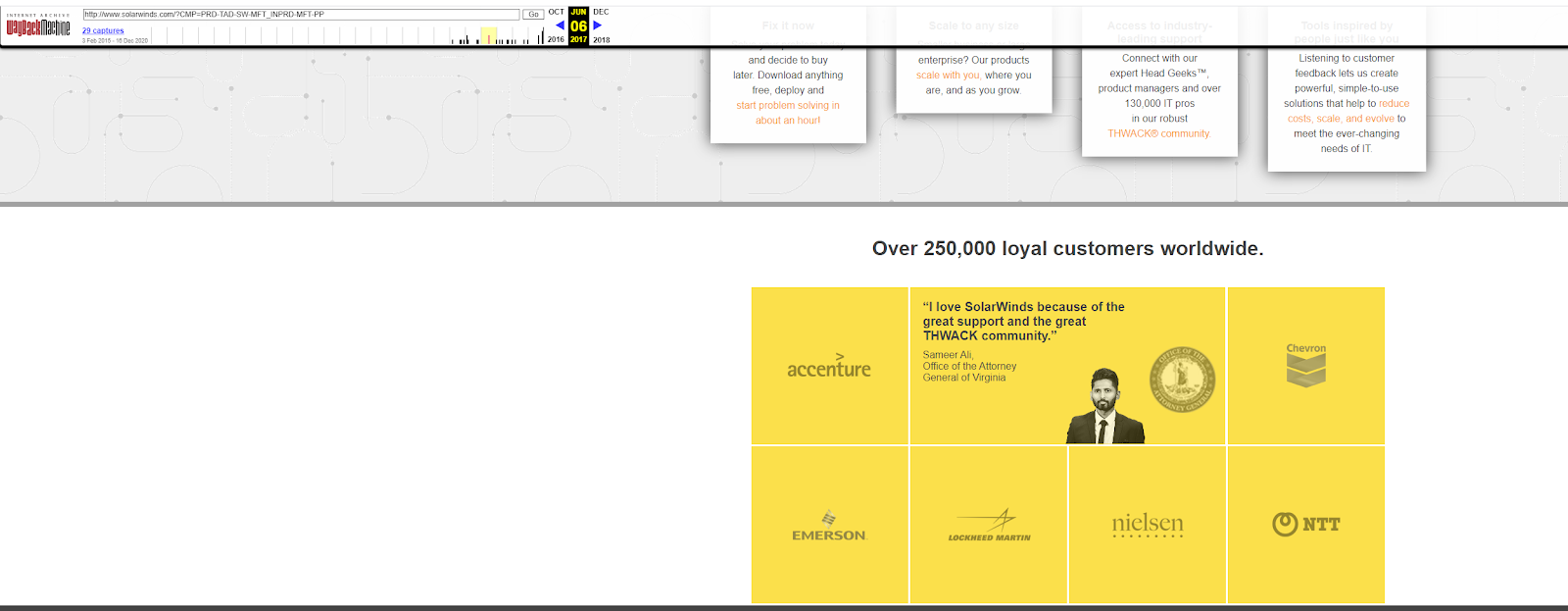Go to next capture with right arrow
This screenshot has width=1568, height=611.
coord(597,25)
